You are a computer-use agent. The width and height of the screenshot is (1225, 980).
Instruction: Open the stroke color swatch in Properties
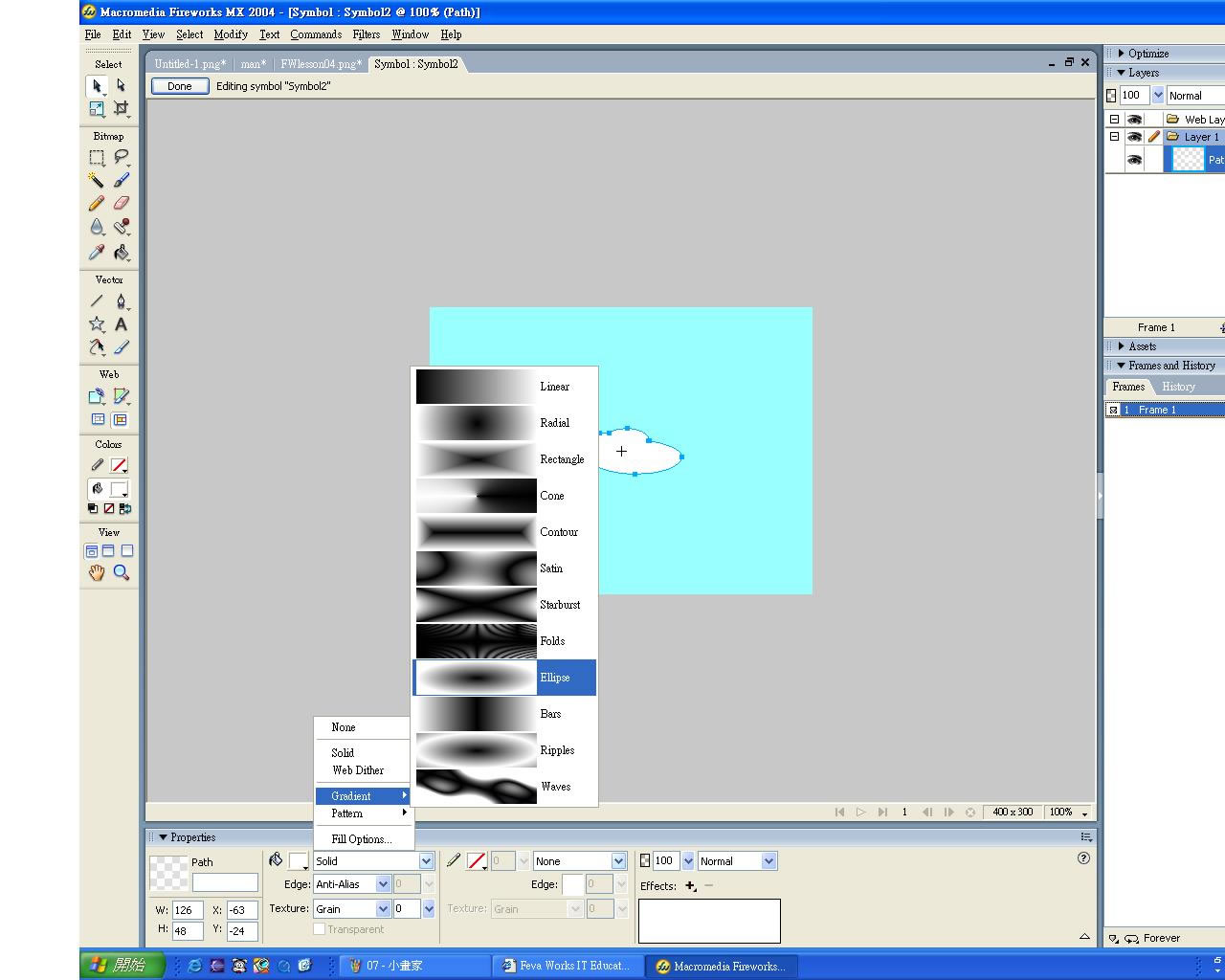coord(477,861)
